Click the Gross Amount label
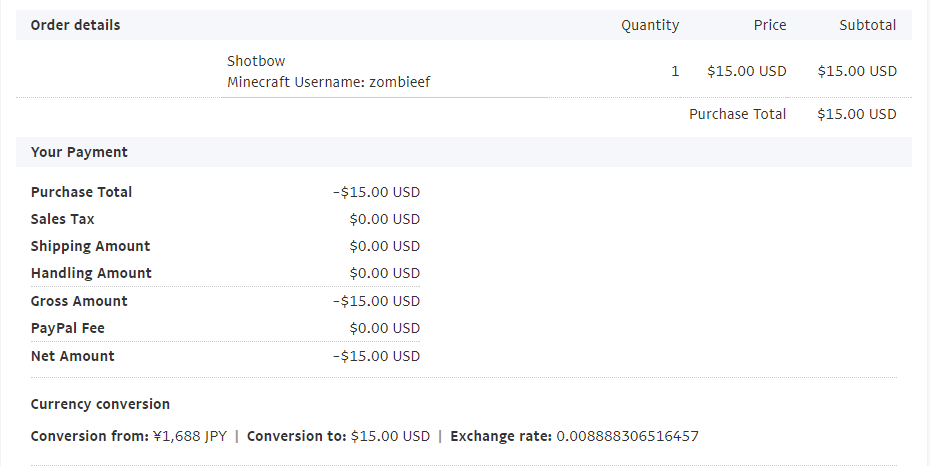The height and width of the screenshot is (466, 930). pyautogui.click(x=79, y=301)
